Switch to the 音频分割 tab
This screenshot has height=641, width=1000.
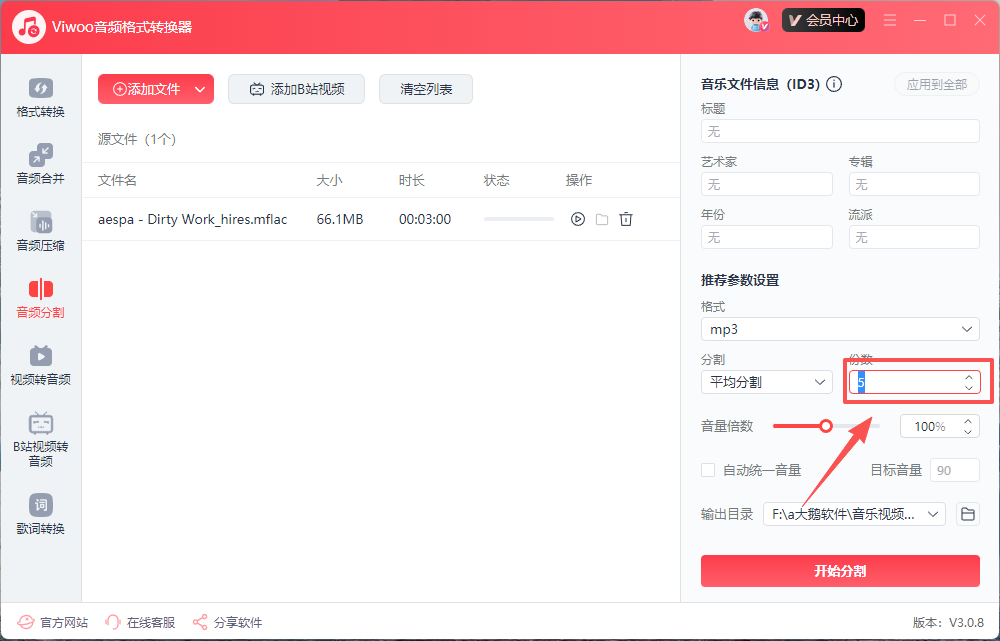(40, 298)
